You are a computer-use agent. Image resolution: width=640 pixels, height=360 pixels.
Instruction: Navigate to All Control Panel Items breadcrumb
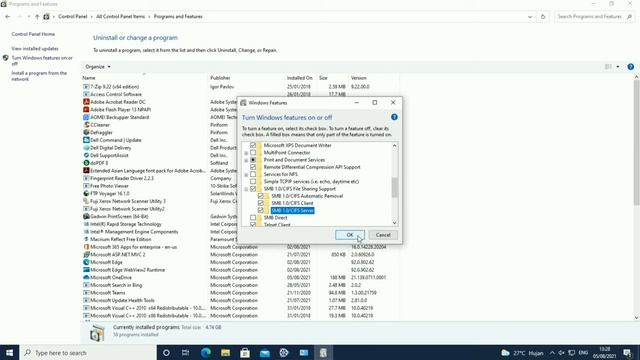120,17
